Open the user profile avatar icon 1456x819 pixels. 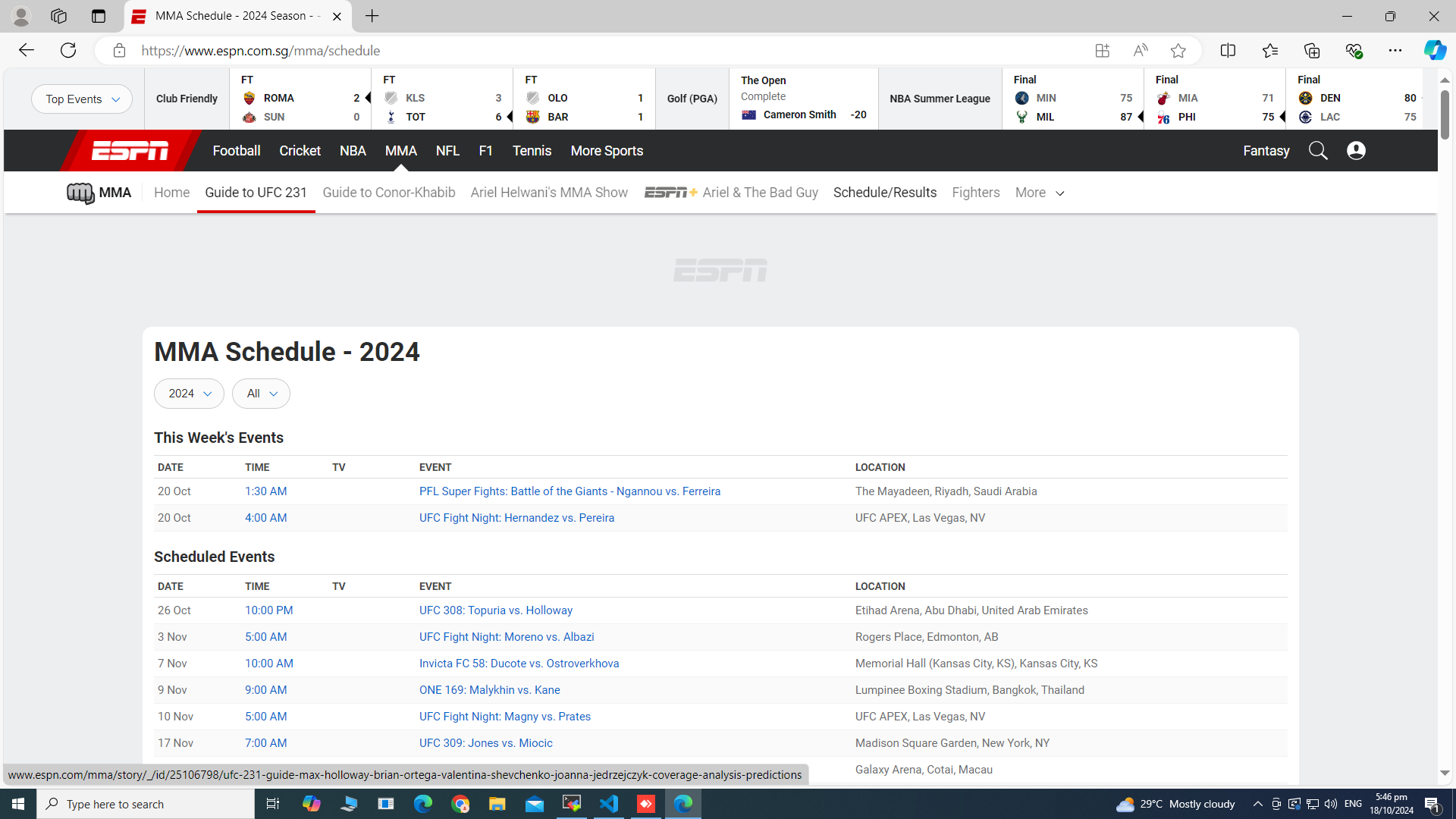point(1356,151)
